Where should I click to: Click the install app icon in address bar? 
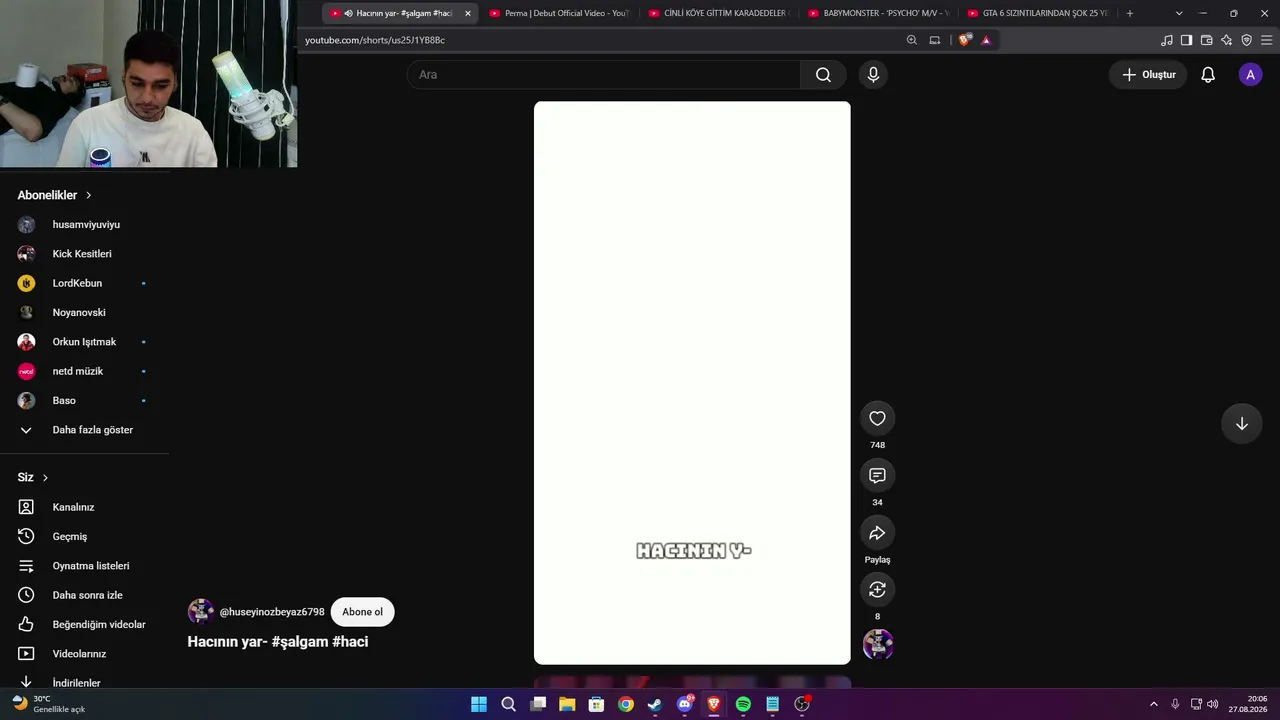coord(935,40)
